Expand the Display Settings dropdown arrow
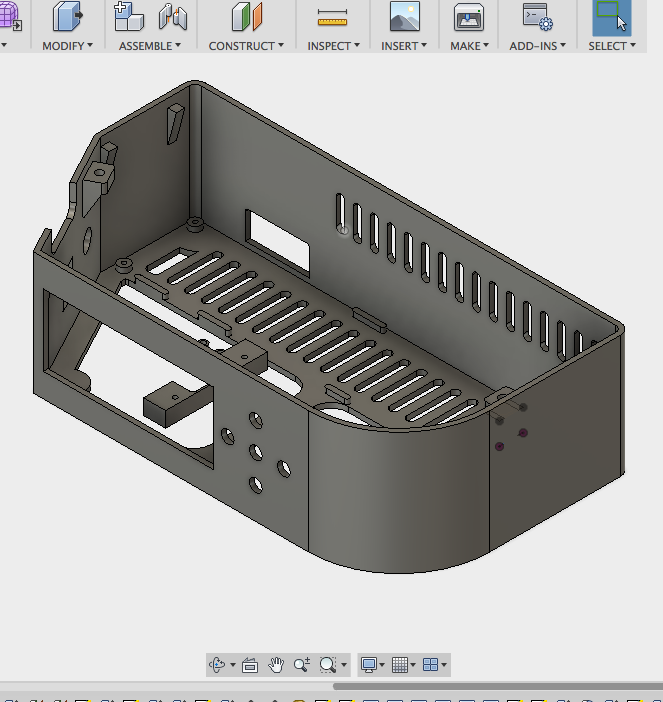 [382, 665]
